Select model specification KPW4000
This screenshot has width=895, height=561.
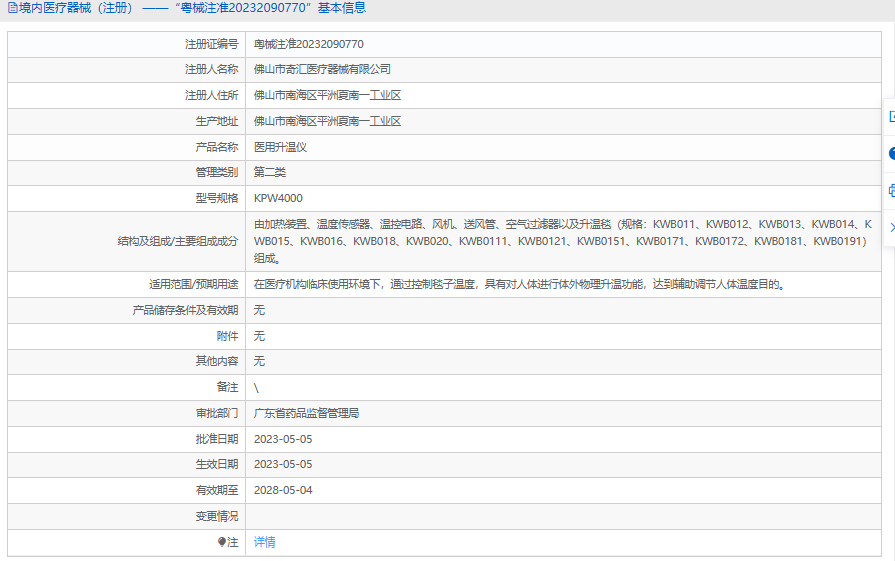(x=278, y=198)
